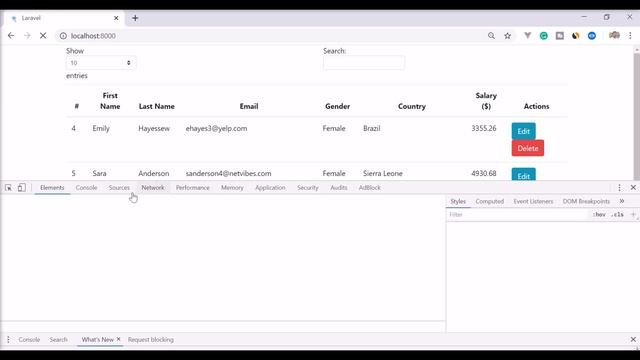Select the What's New drawer tab

pos(98,340)
